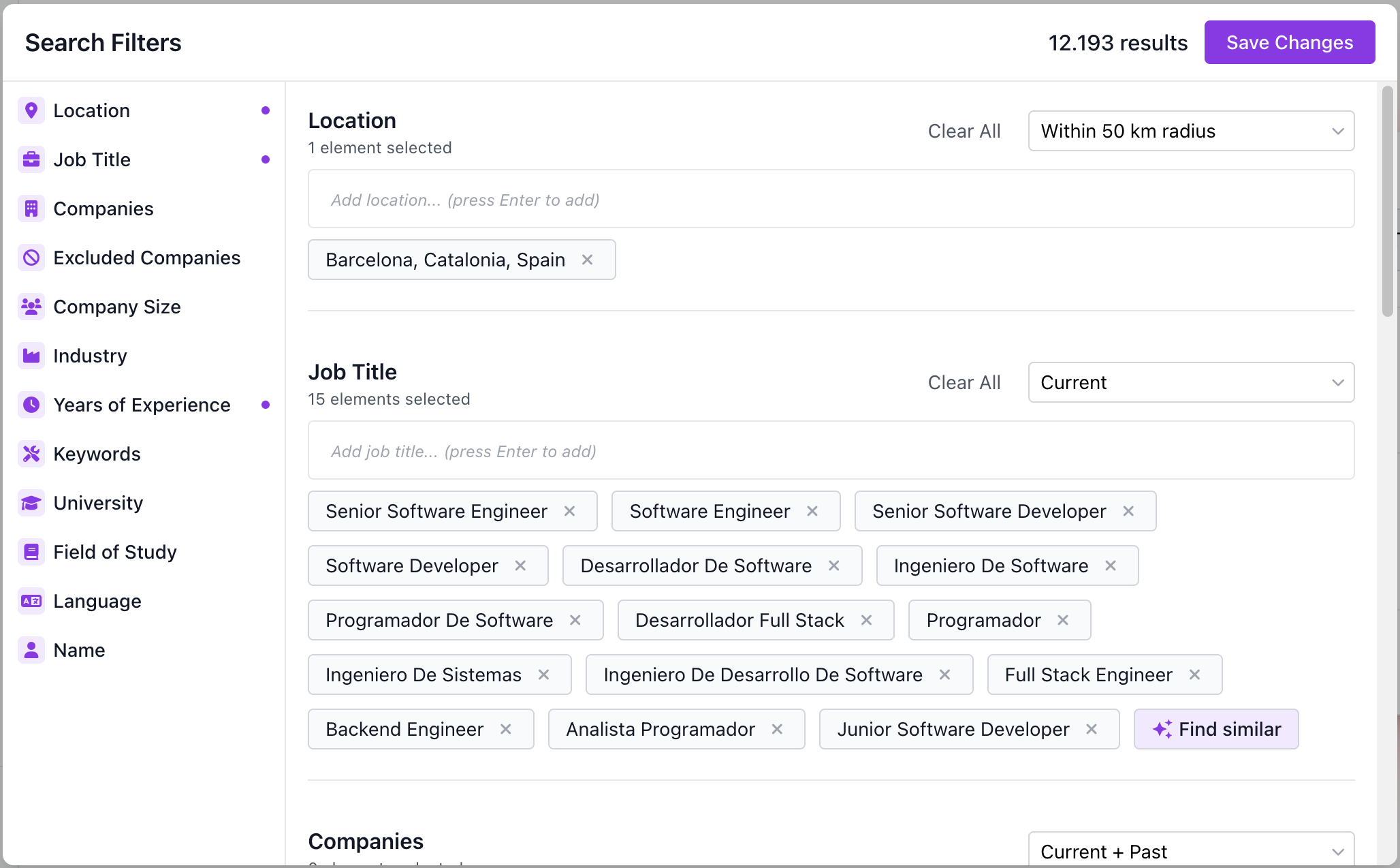
Task: Click Save Changes
Action: pyautogui.click(x=1289, y=42)
